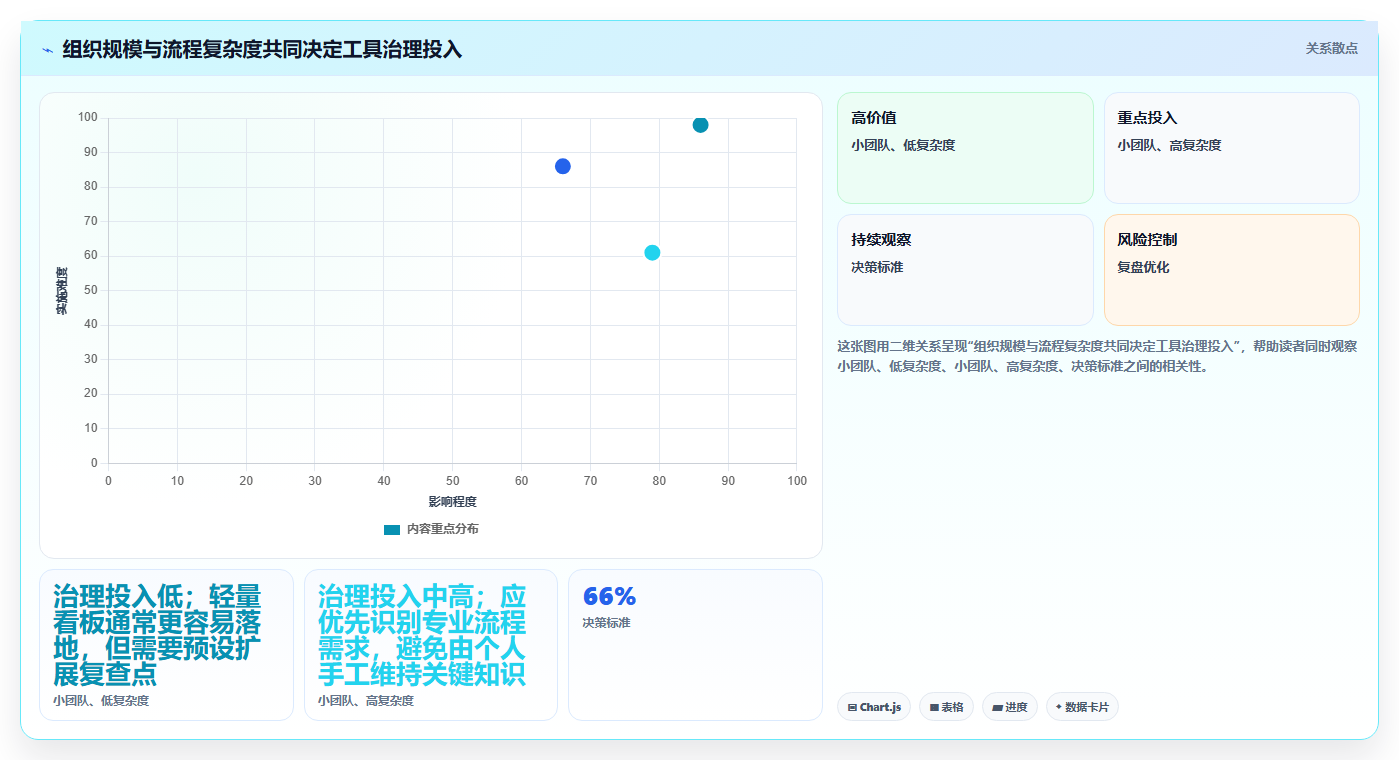Viewport: 1399px width, 760px height.
Task: Click the 数据卡片 tag icon
Action: point(1059,707)
